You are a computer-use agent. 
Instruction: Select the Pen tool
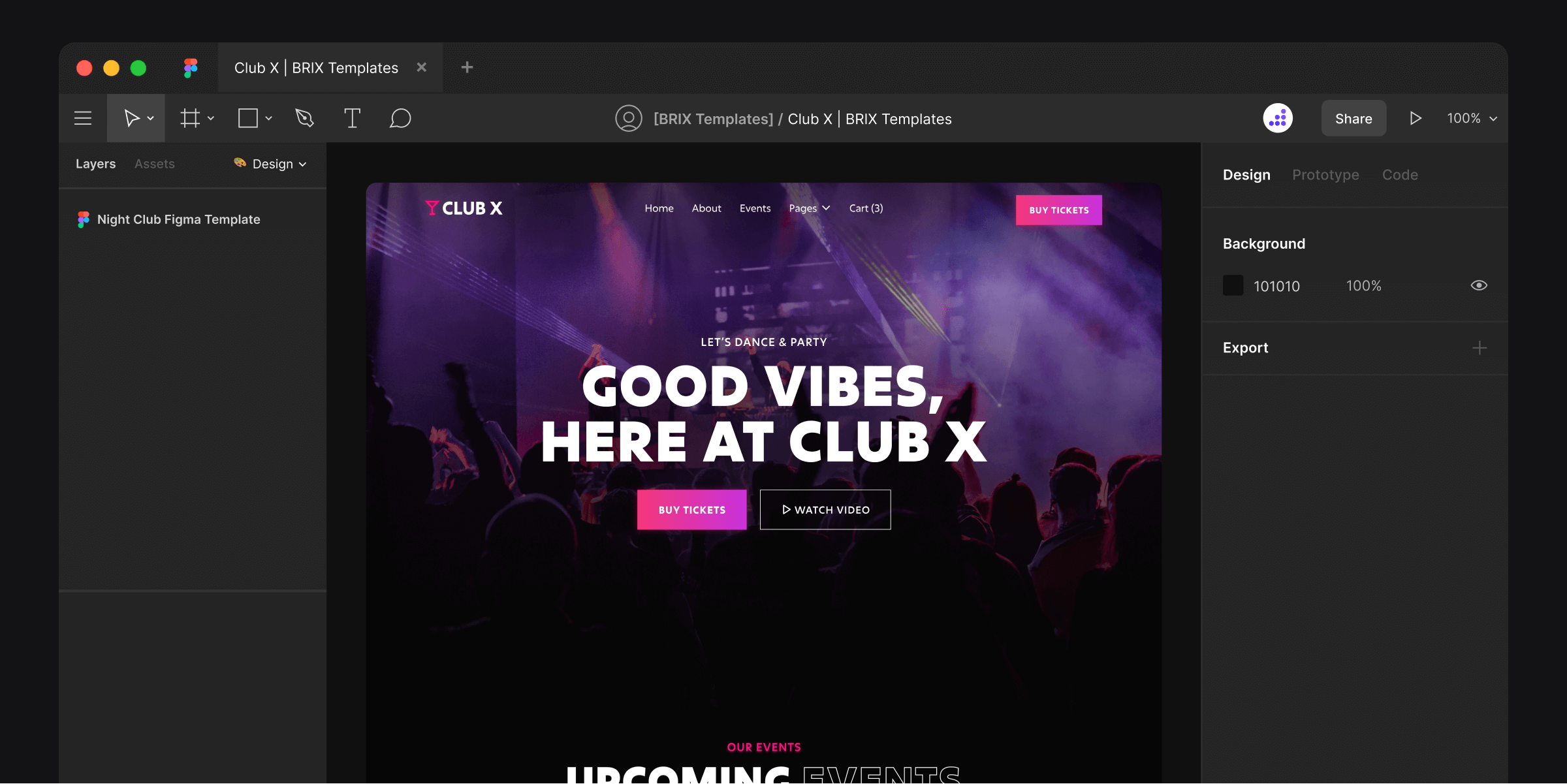[305, 118]
